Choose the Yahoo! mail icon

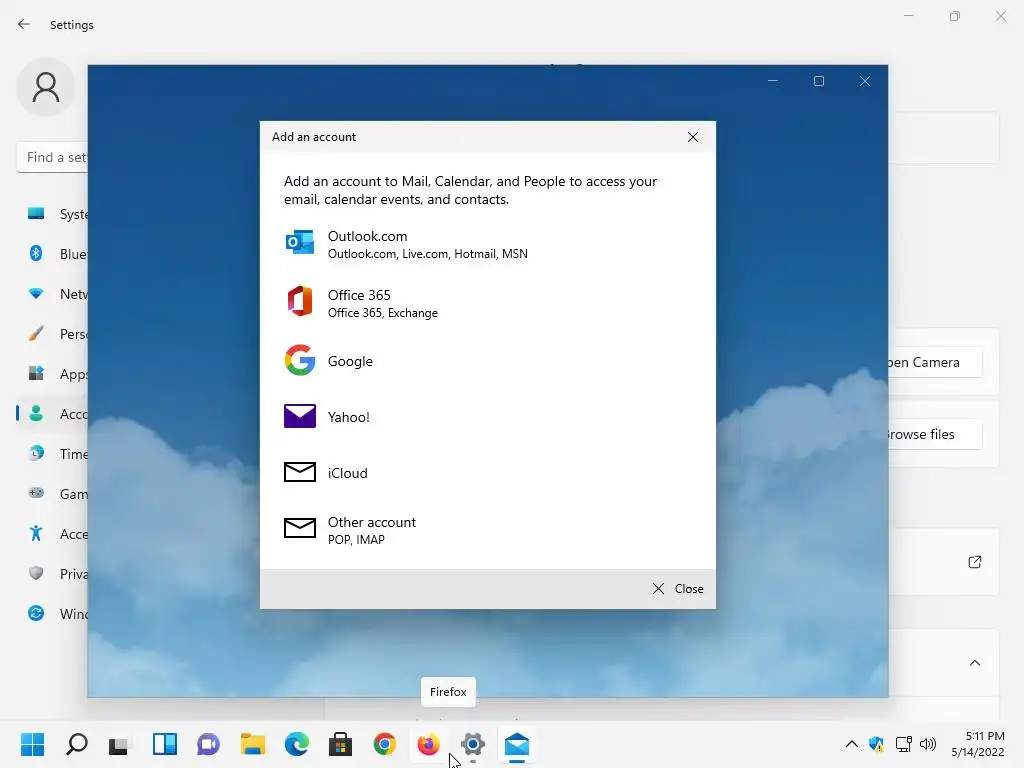click(300, 416)
